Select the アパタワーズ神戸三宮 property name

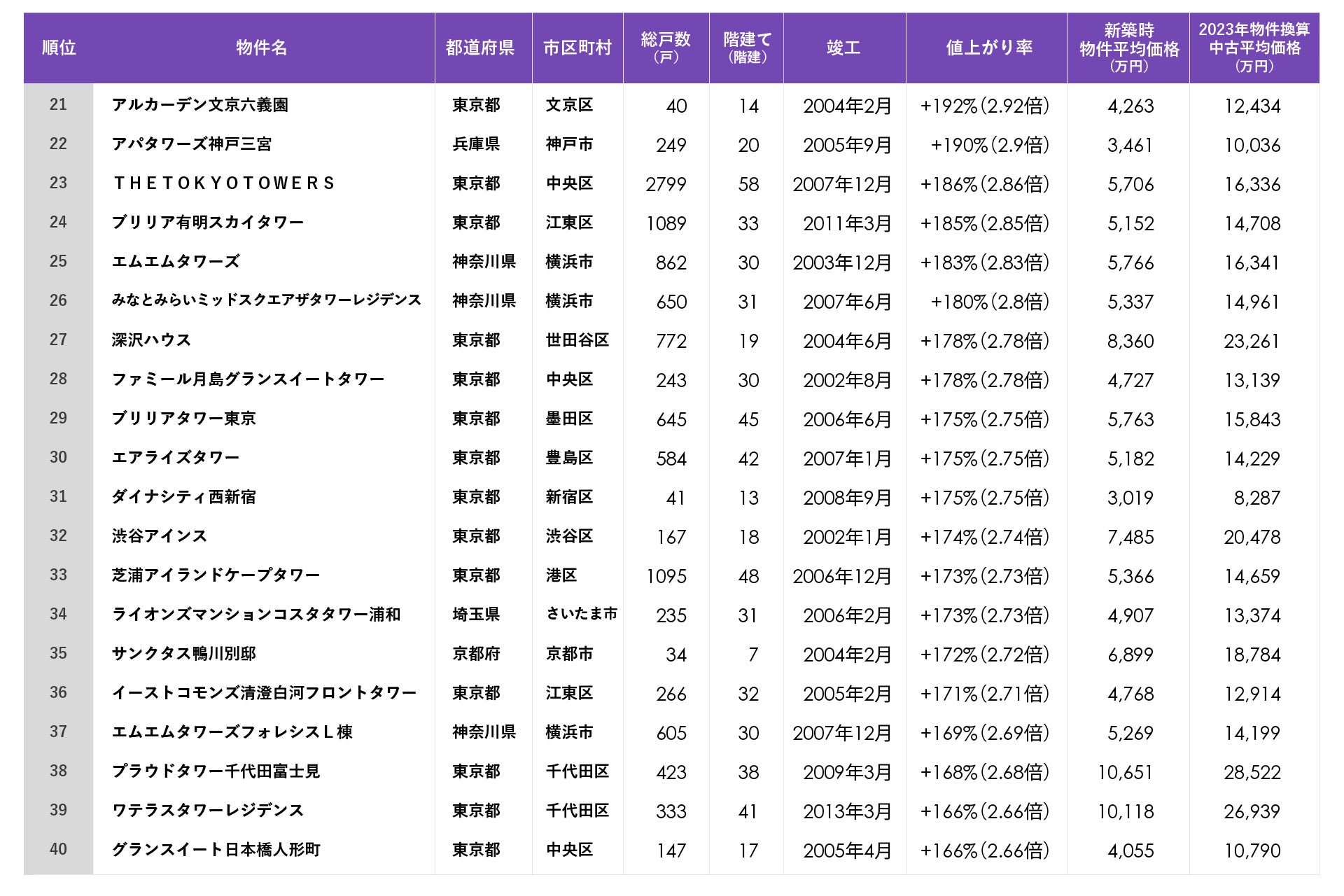click(x=192, y=144)
